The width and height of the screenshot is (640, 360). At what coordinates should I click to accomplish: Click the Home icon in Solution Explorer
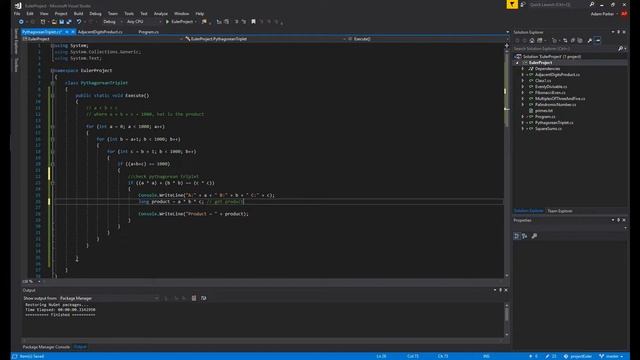click(x=532, y=40)
